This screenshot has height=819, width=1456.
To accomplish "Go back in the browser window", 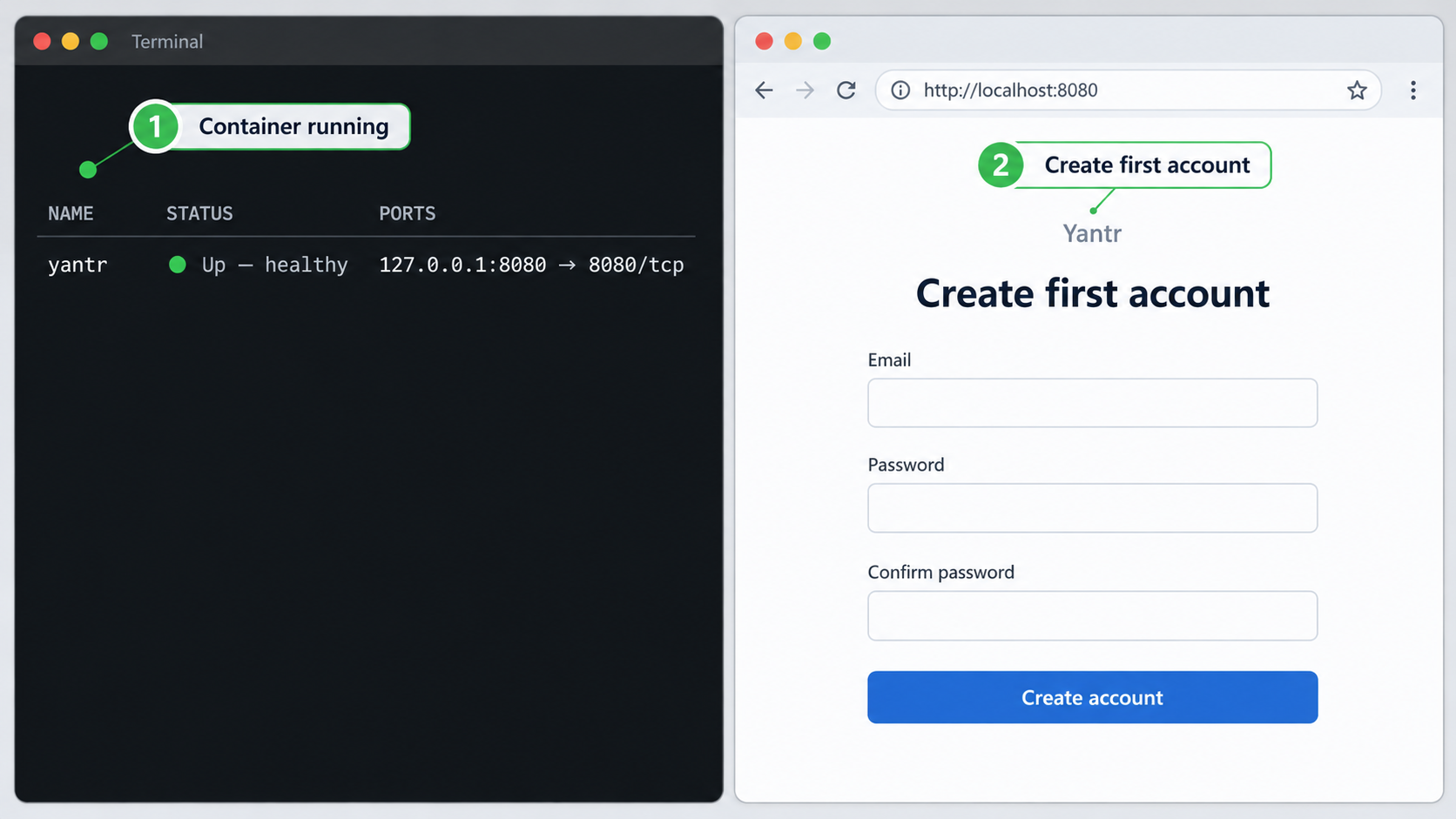I will coord(764,91).
